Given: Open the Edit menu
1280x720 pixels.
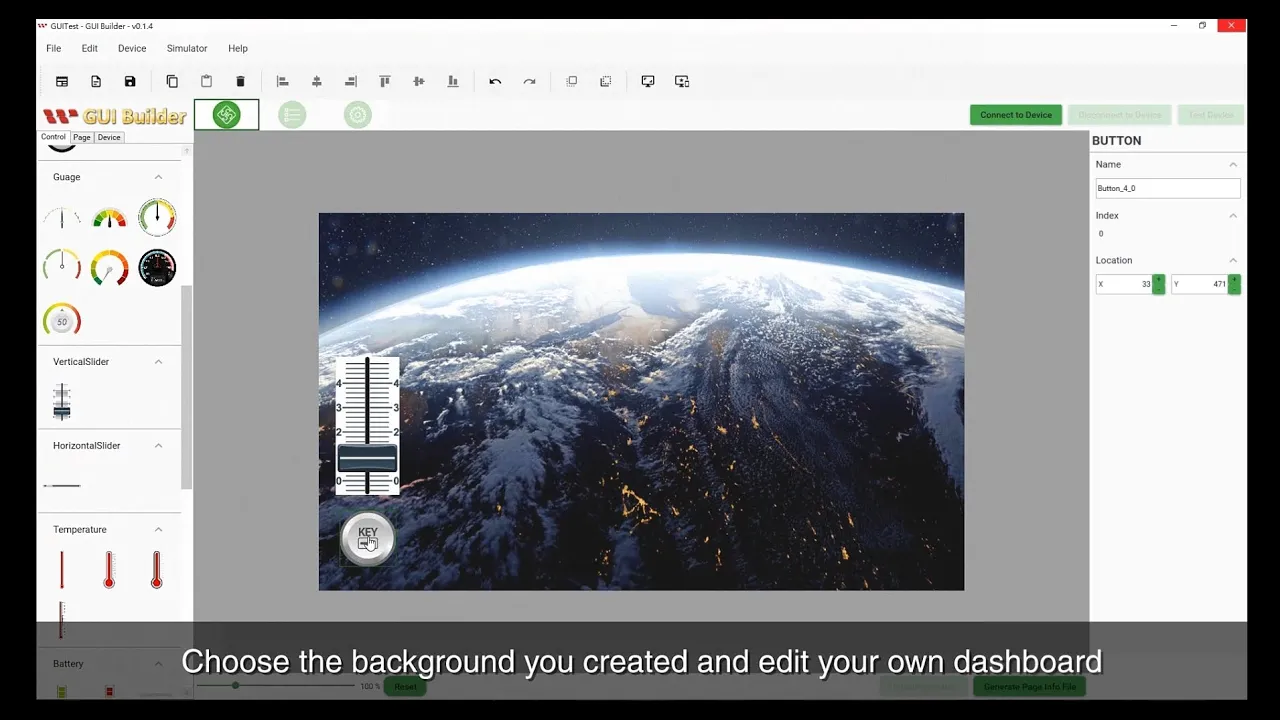Looking at the screenshot, I should [x=90, y=48].
